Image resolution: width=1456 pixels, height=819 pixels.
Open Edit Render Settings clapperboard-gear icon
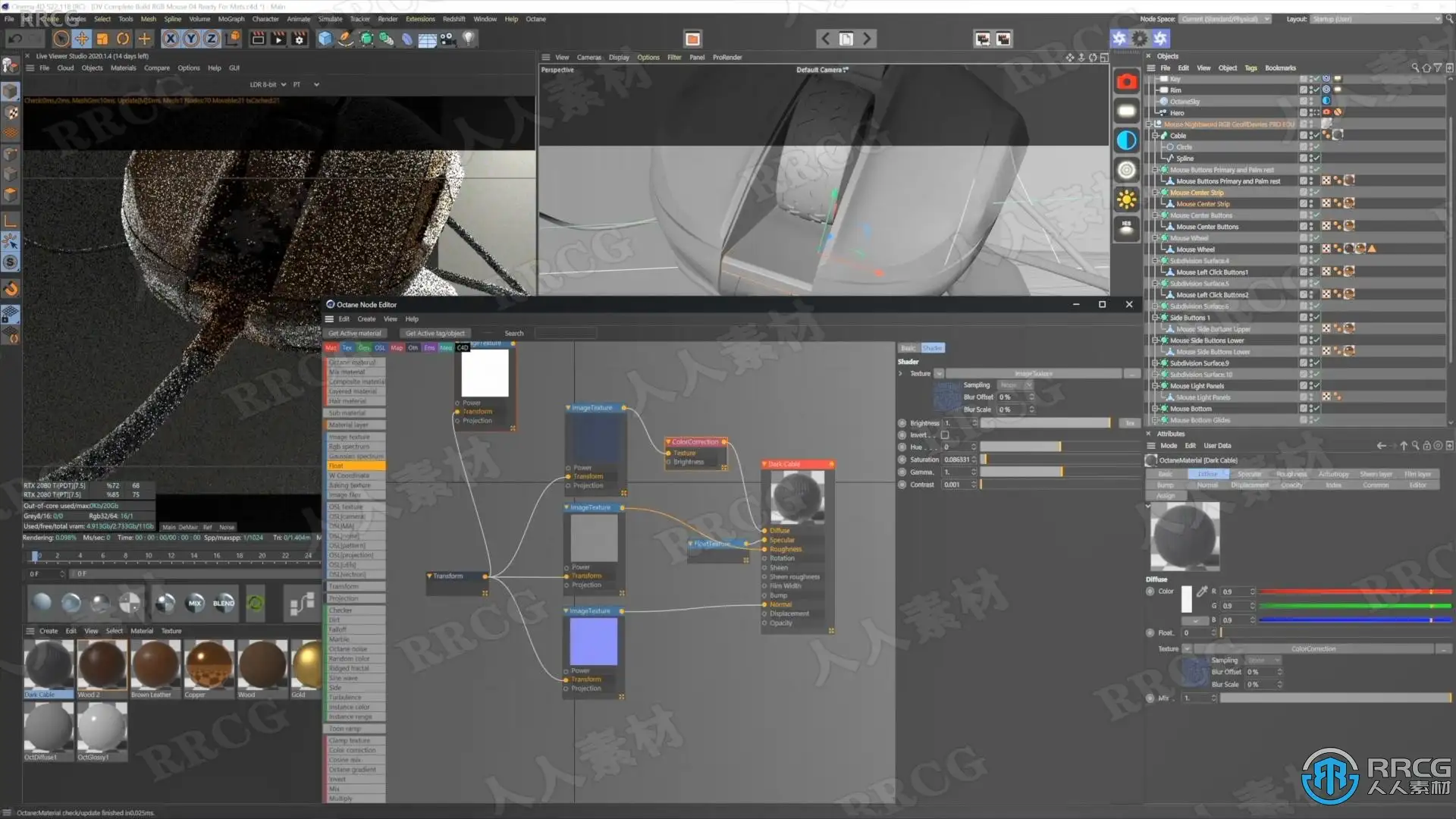pos(300,39)
